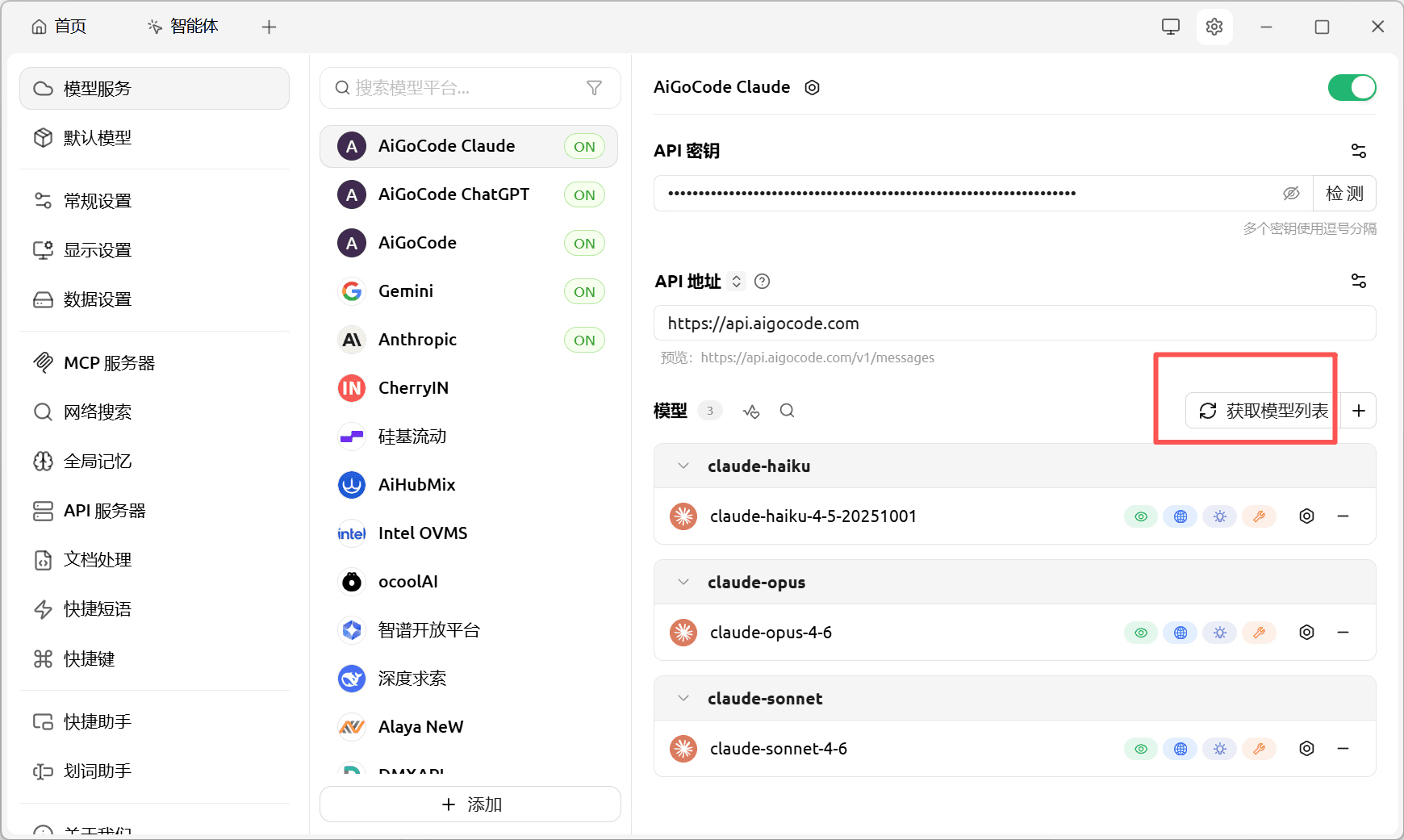This screenshot has width=1404, height=840.
Task: Select the ocoolAI provider
Action: point(469,582)
